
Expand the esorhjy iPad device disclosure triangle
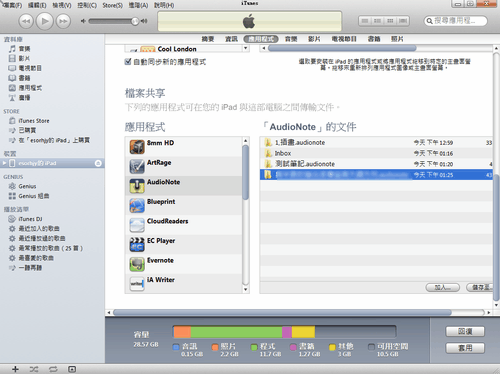pos(4,163)
